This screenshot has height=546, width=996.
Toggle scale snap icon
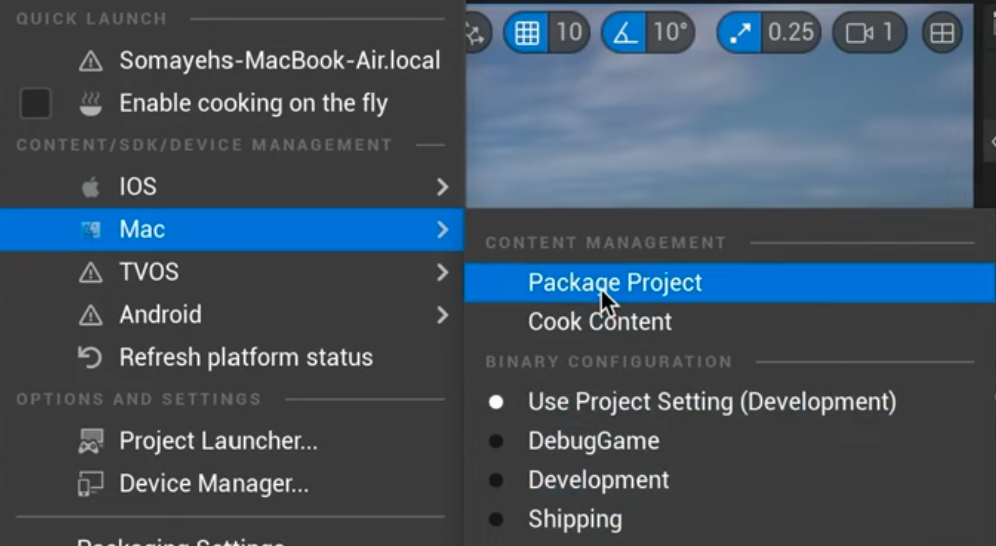pyautogui.click(x=741, y=33)
